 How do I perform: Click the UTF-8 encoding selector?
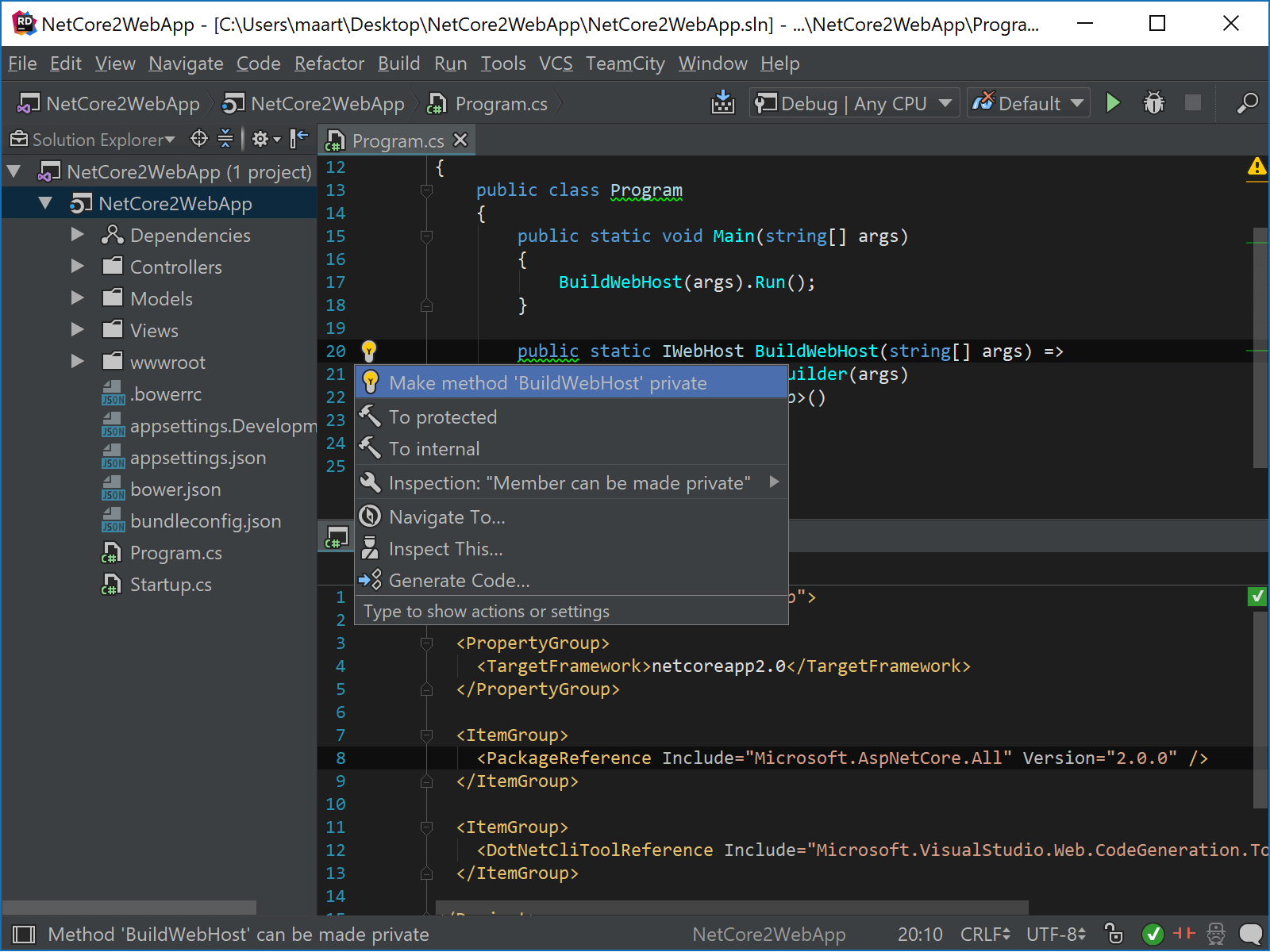click(1056, 935)
